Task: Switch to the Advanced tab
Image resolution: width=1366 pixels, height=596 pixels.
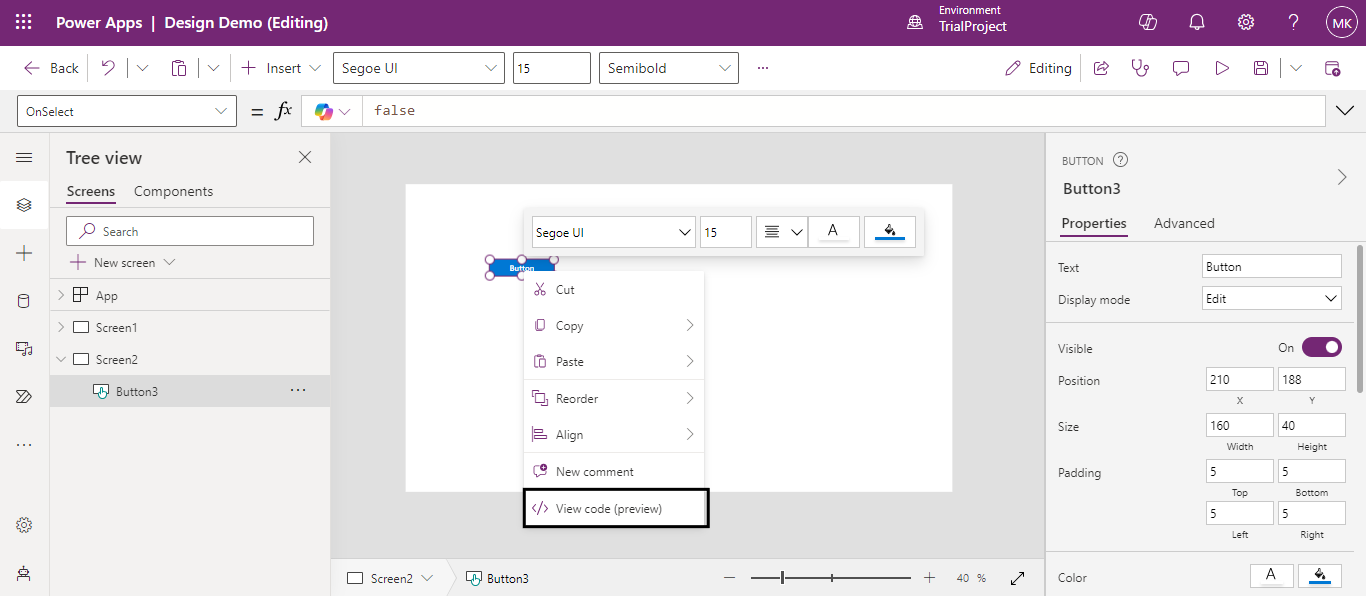Action: click(1184, 223)
